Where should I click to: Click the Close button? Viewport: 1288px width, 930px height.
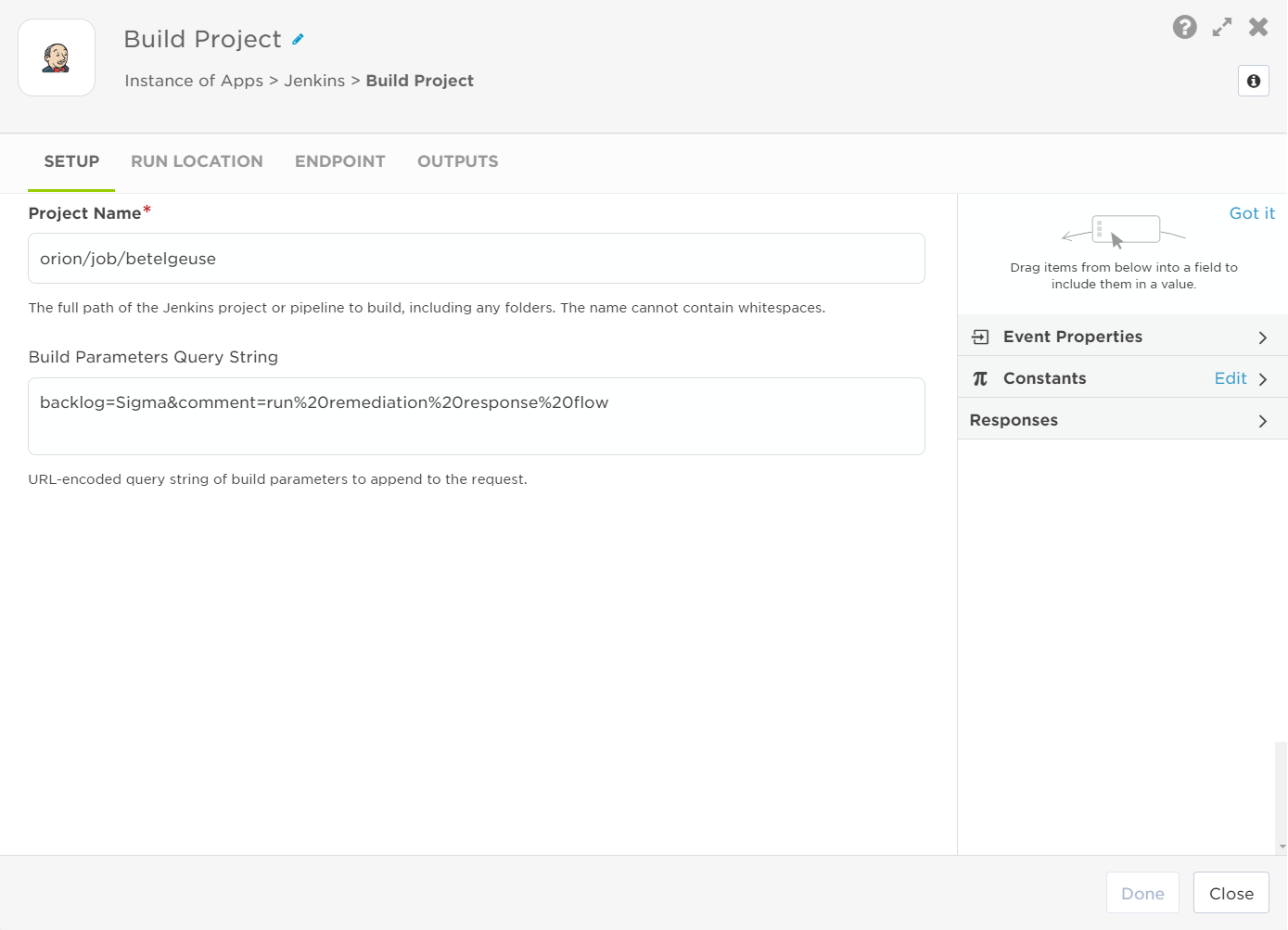[x=1231, y=894]
